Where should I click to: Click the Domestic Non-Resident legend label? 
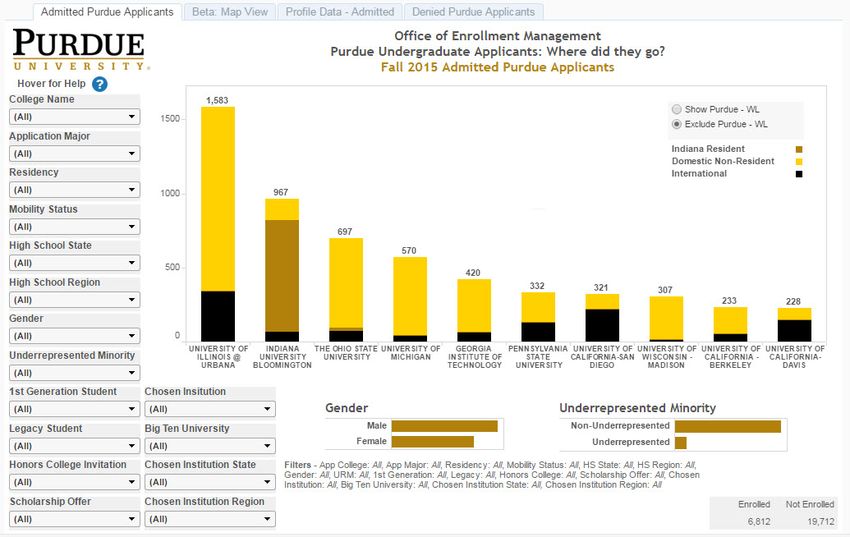(723, 161)
